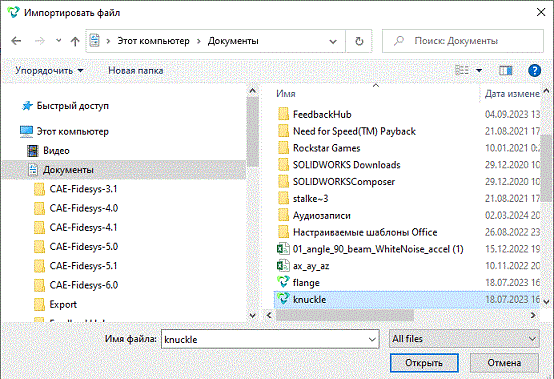The image size is (554, 379).
Task: Create a folder with Новая папка
Action: pyautogui.click(x=136, y=71)
